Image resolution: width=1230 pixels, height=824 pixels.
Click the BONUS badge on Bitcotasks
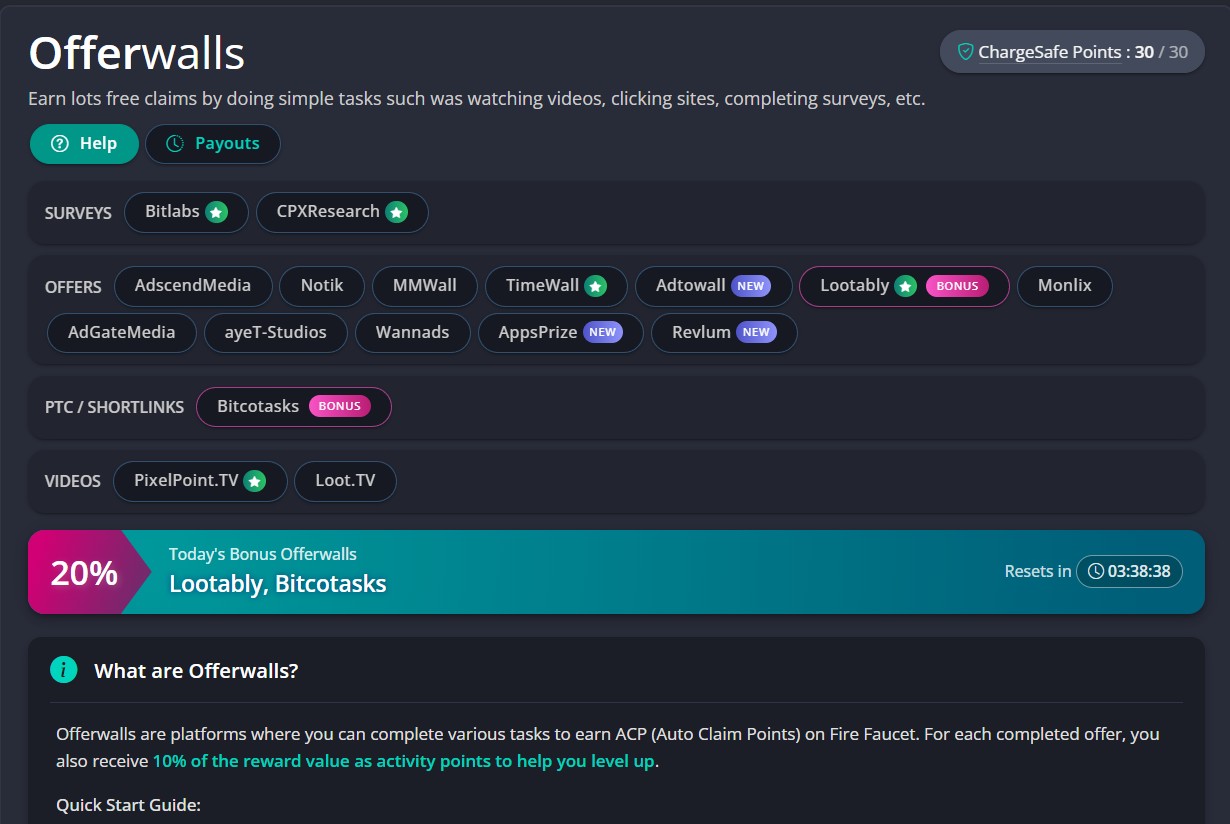339,407
